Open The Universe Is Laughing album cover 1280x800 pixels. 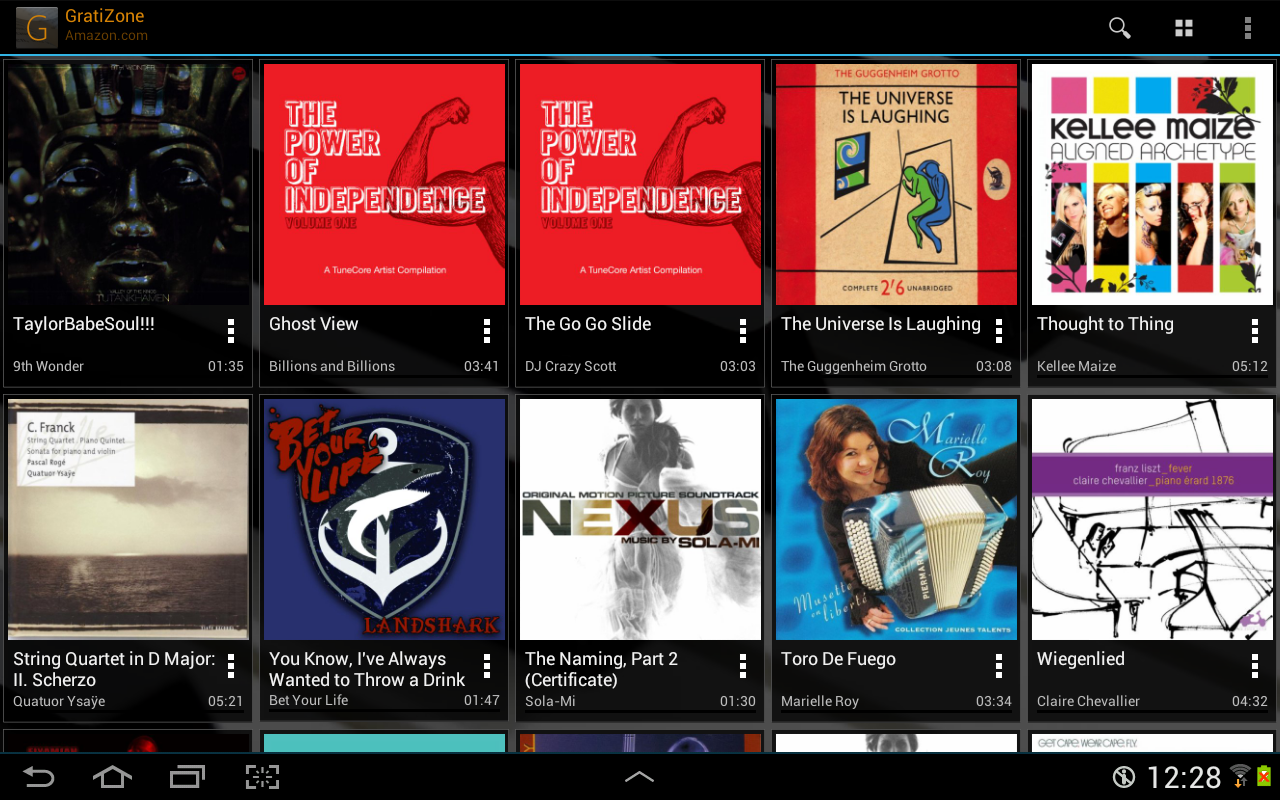897,184
